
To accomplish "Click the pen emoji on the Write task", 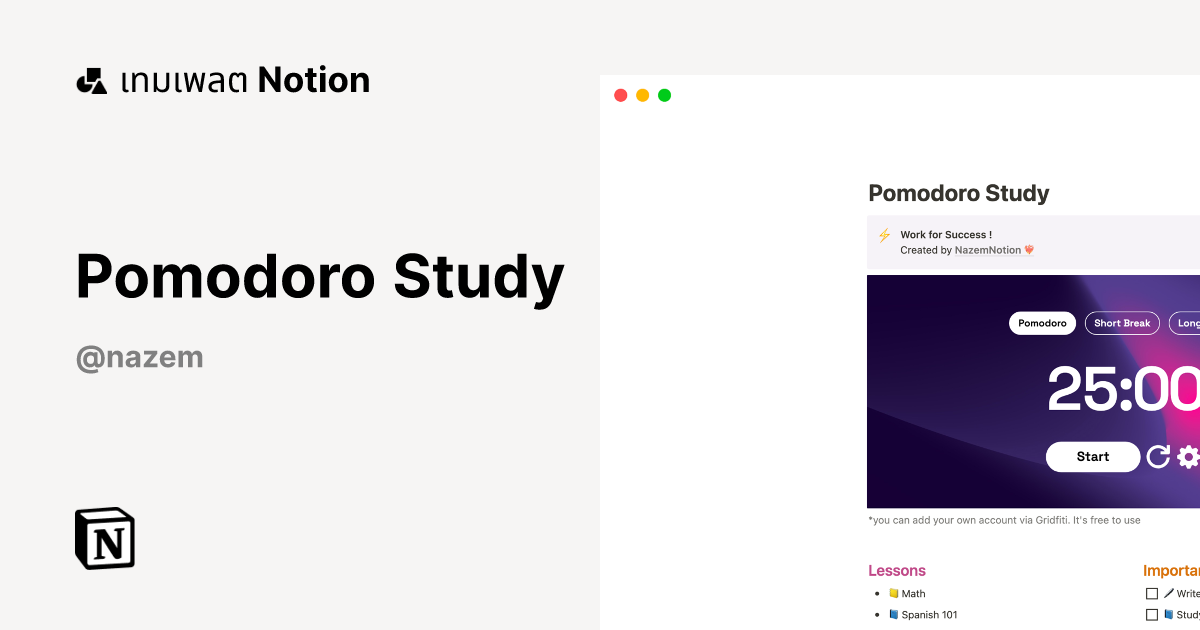I will point(1170,593).
